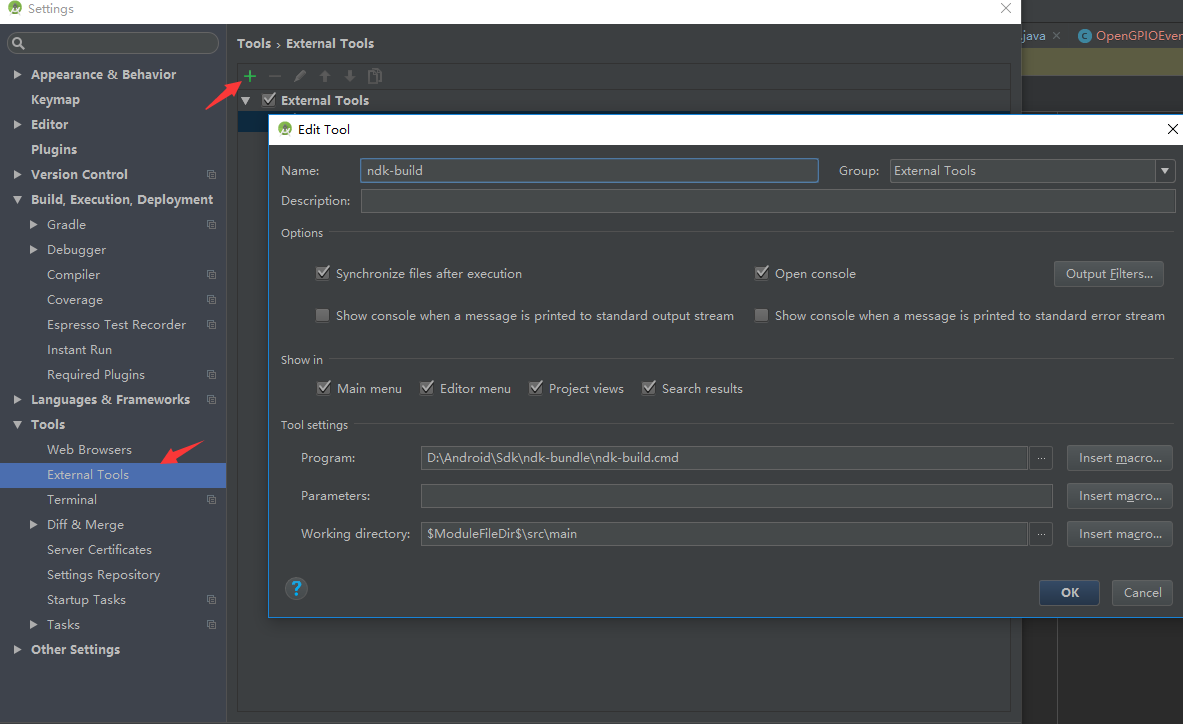
Task: Click the Cancel button
Action: (x=1142, y=593)
